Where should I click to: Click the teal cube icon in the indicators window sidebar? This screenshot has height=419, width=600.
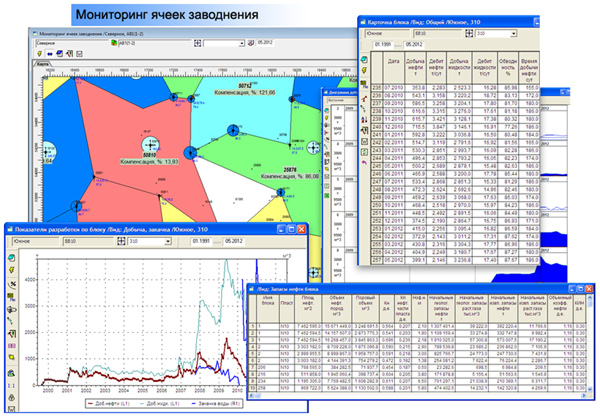tap(11, 258)
